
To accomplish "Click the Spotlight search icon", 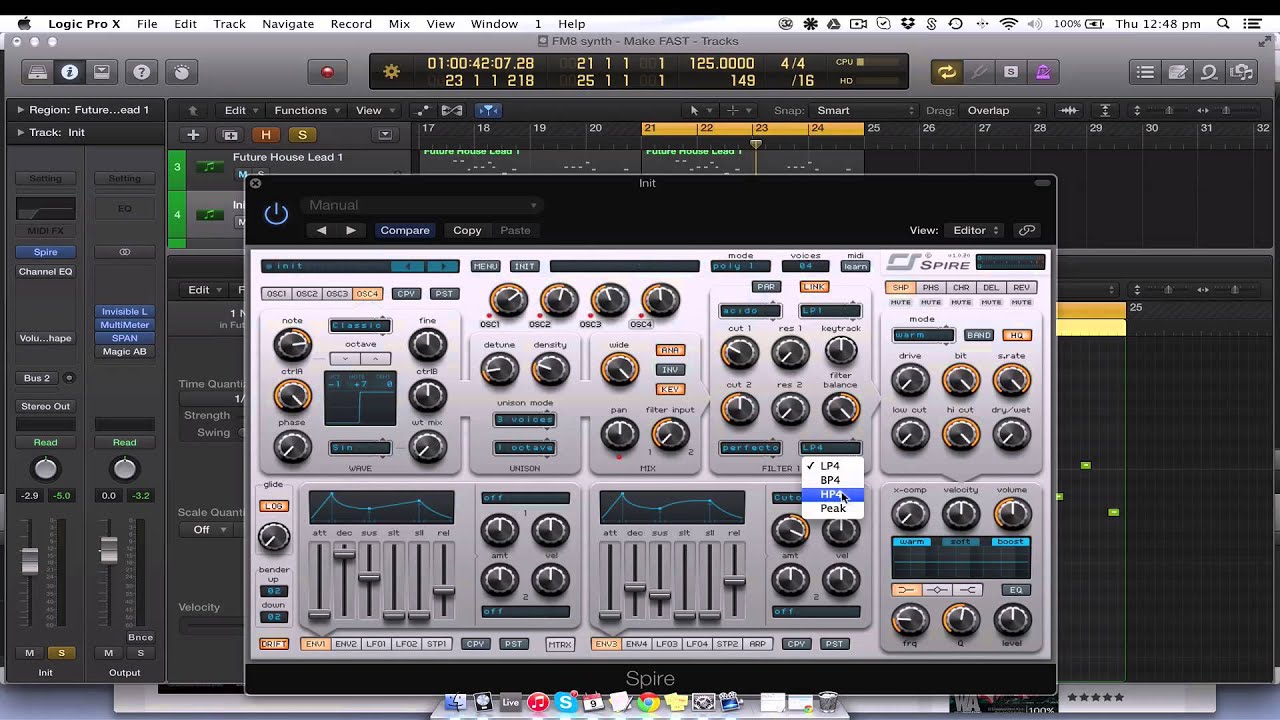I will pyautogui.click(x=1223, y=23).
